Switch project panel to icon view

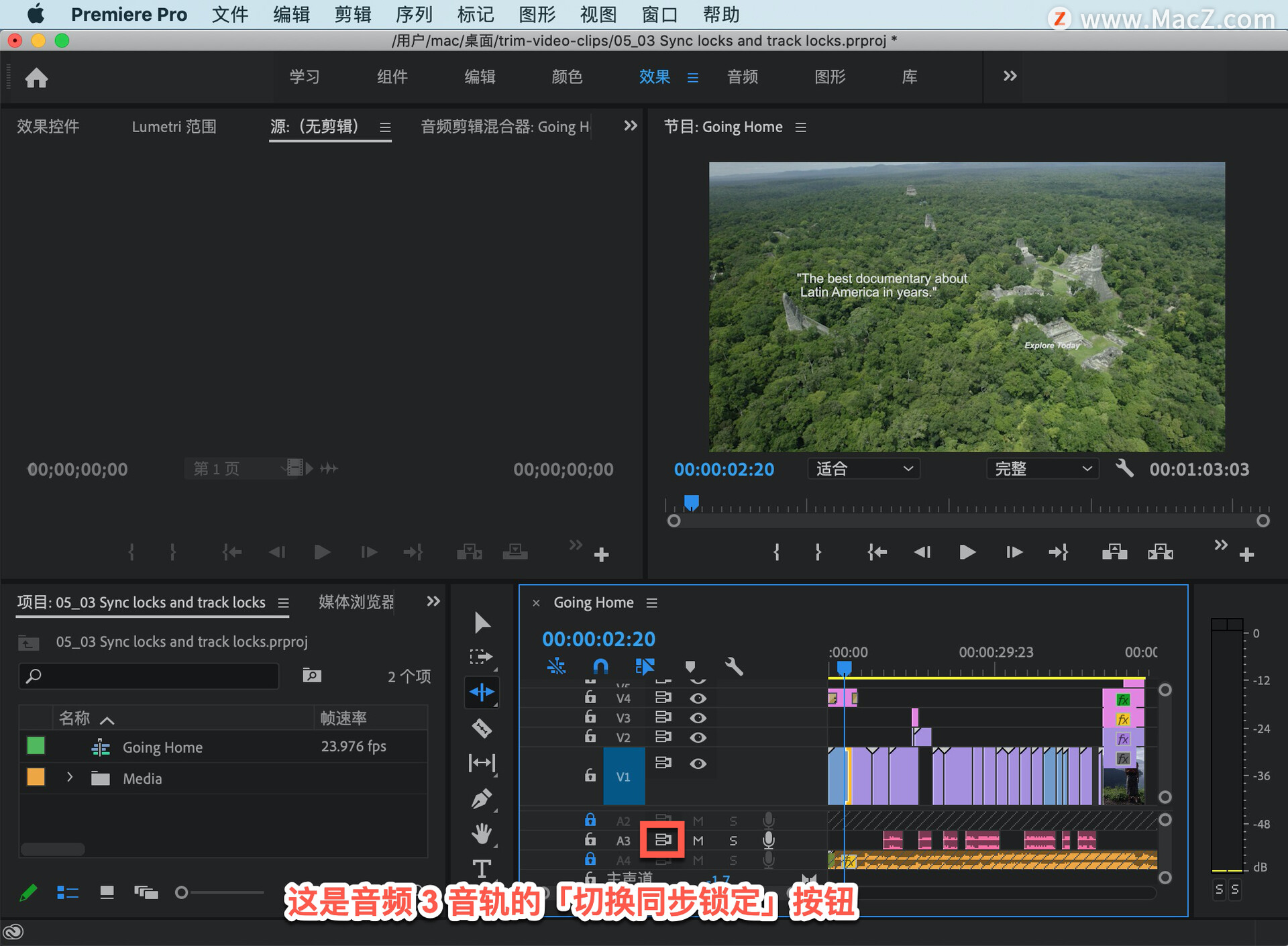coord(107,892)
